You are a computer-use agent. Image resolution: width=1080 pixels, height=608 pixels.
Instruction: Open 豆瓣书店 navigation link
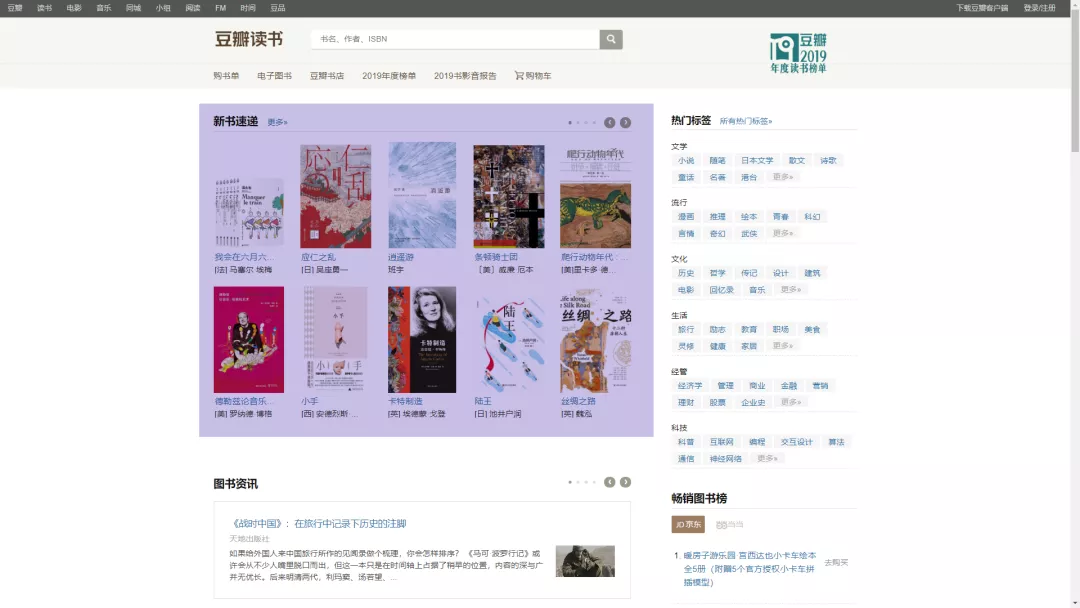[x=326, y=76]
